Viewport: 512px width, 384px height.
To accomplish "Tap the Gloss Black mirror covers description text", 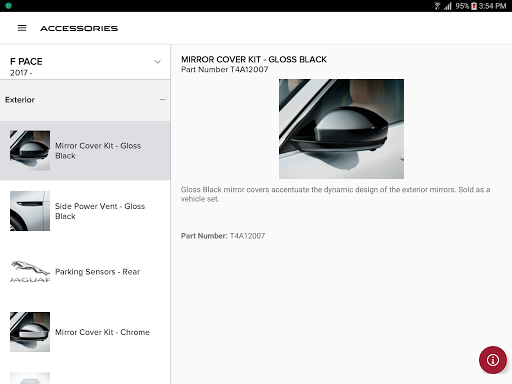I will pyautogui.click(x=335, y=194).
